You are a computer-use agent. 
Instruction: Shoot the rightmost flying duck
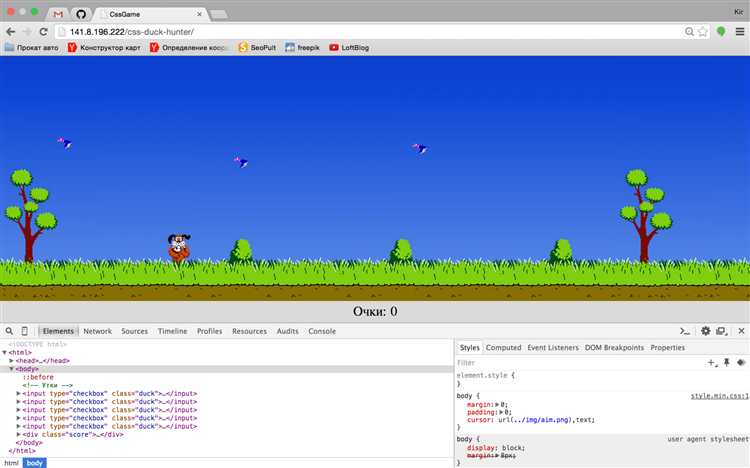pos(420,148)
